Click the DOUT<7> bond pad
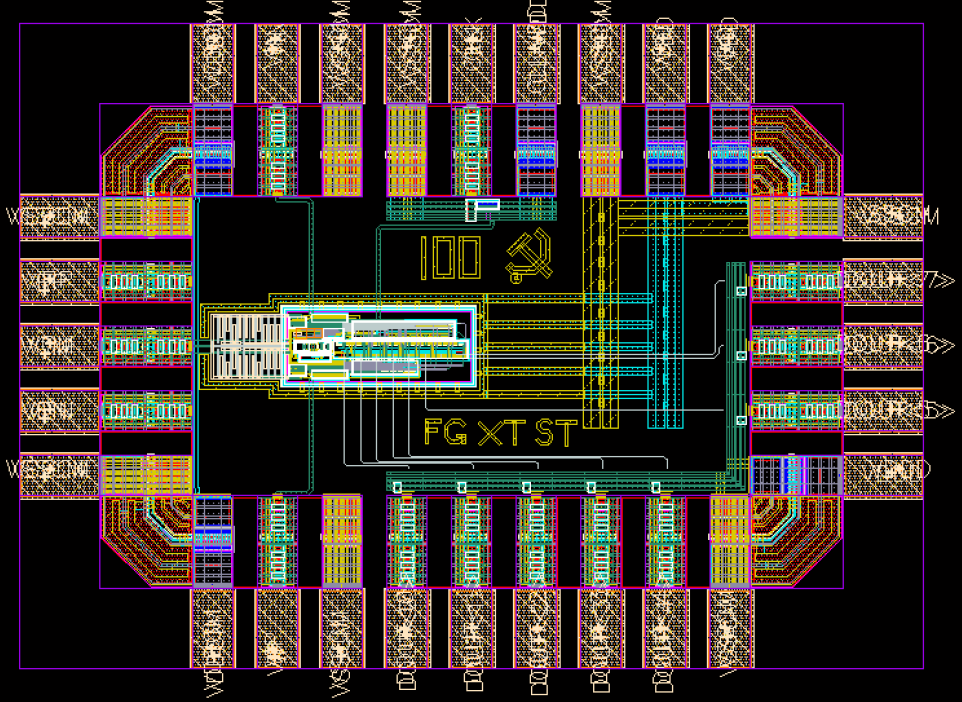 883,281
